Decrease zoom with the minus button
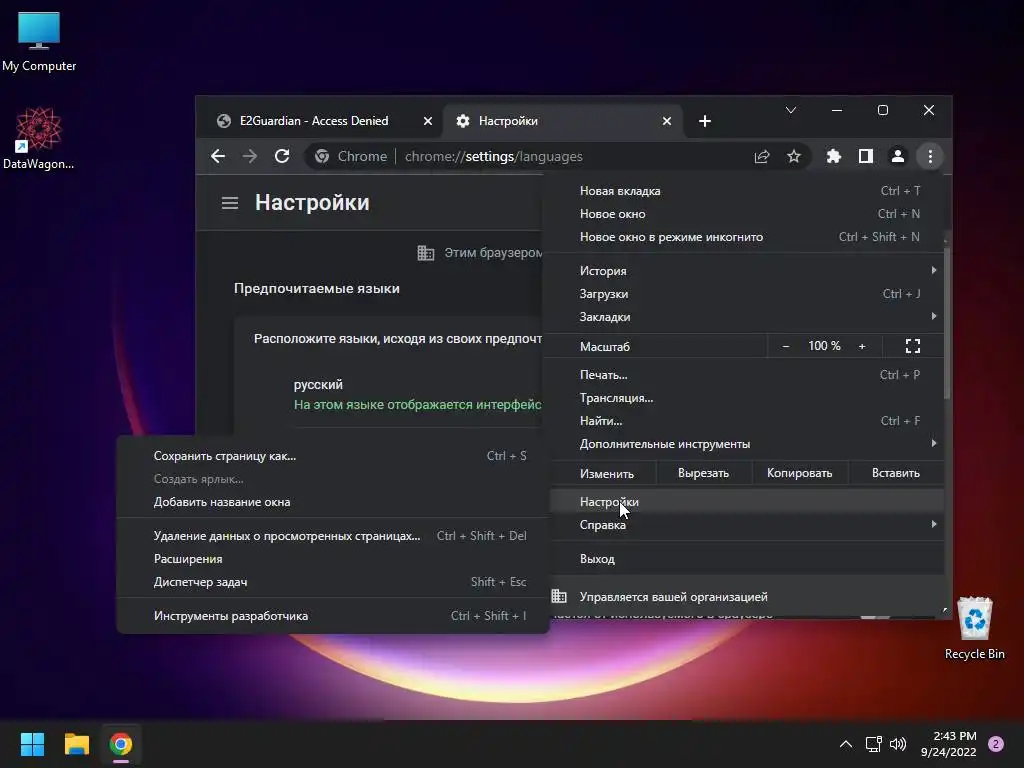The width and height of the screenshot is (1024, 768). [x=786, y=346]
